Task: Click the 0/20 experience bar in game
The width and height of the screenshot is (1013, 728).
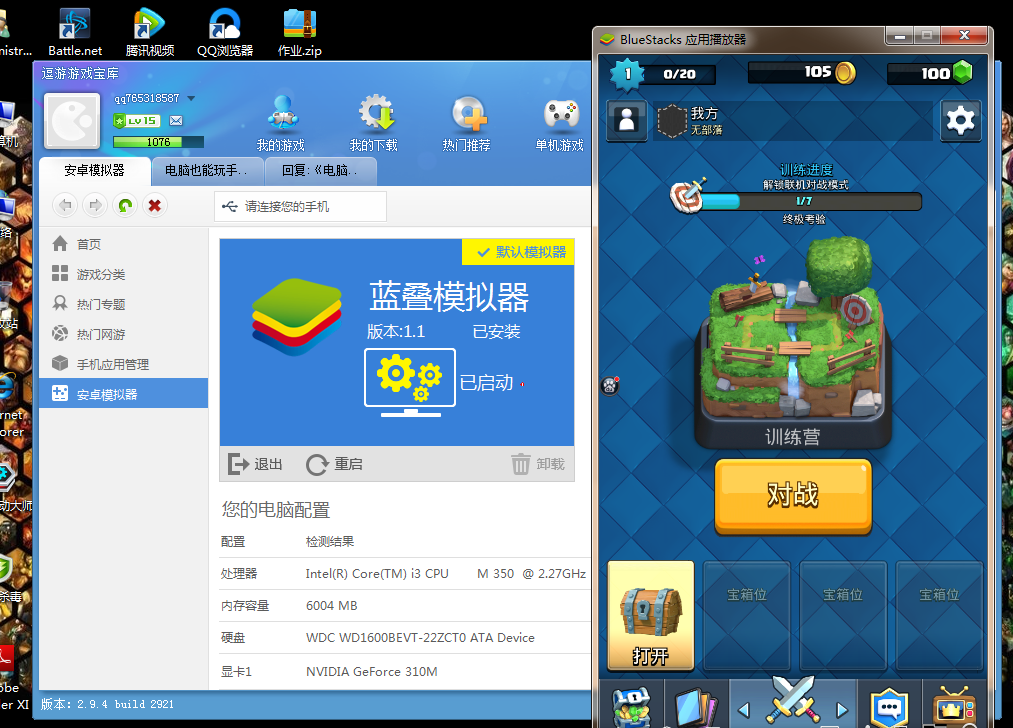Action: [680, 74]
